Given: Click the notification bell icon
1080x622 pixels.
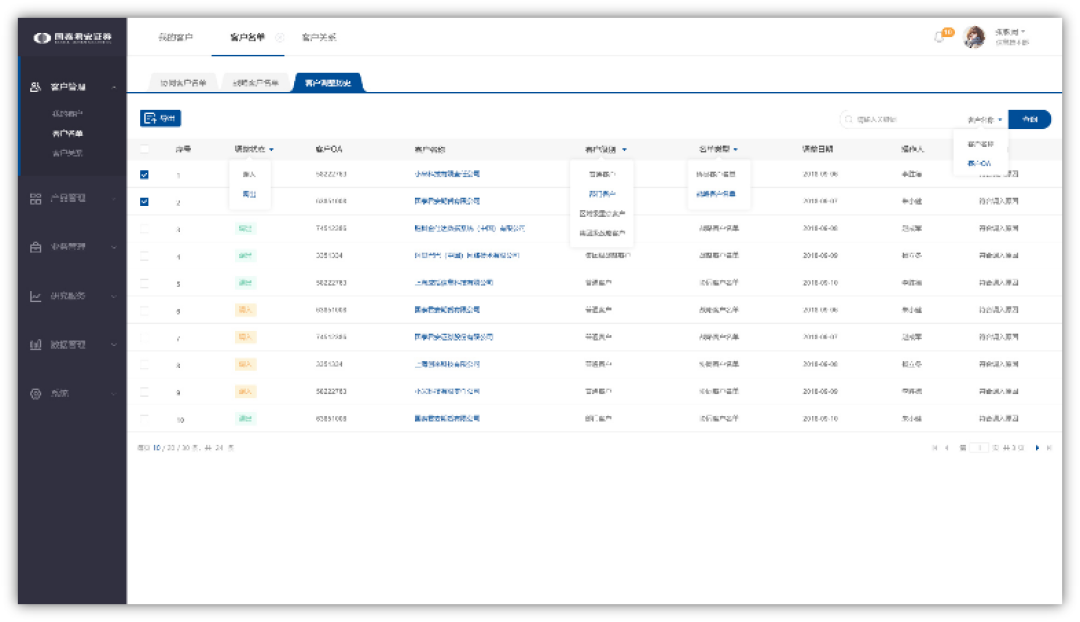Looking at the screenshot, I should [x=938, y=37].
